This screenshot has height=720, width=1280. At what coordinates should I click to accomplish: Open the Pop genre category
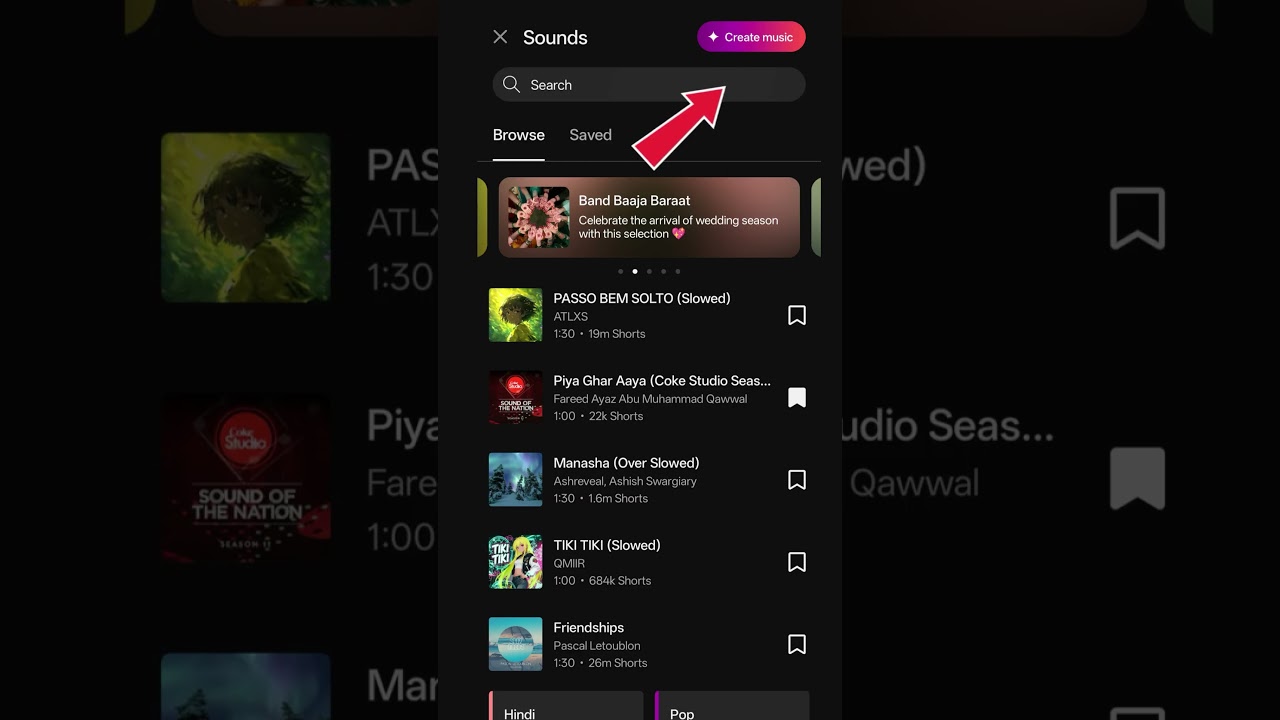pyautogui.click(x=732, y=705)
